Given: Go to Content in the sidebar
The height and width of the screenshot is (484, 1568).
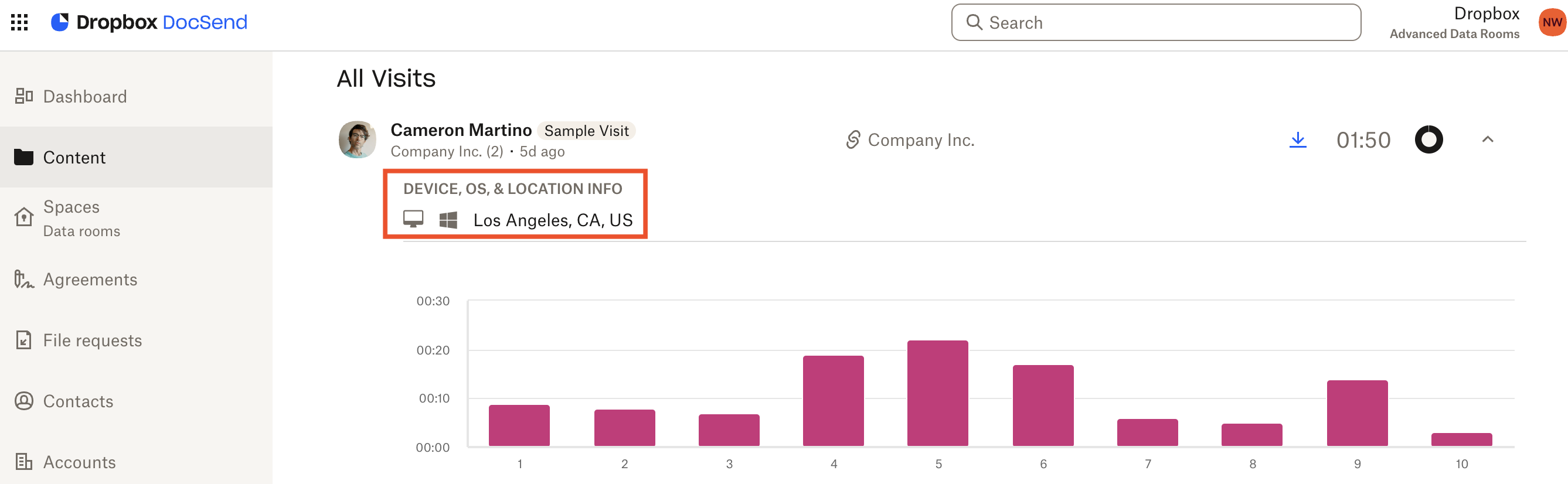Looking at the screenshot, I should 74,157.
